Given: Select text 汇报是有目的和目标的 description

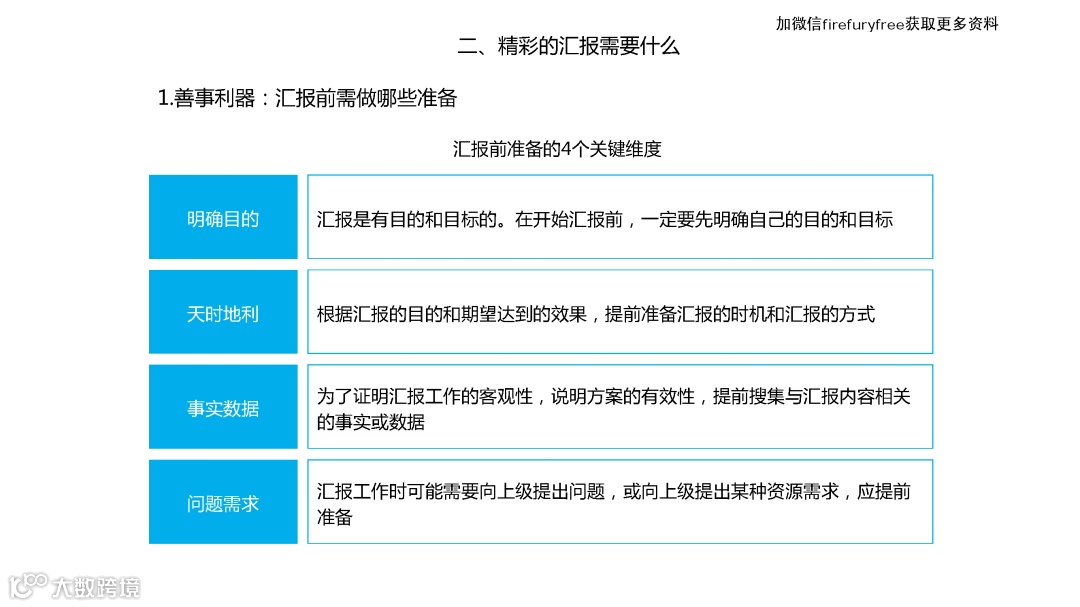Looking at the screenshot, I should 605,220.
